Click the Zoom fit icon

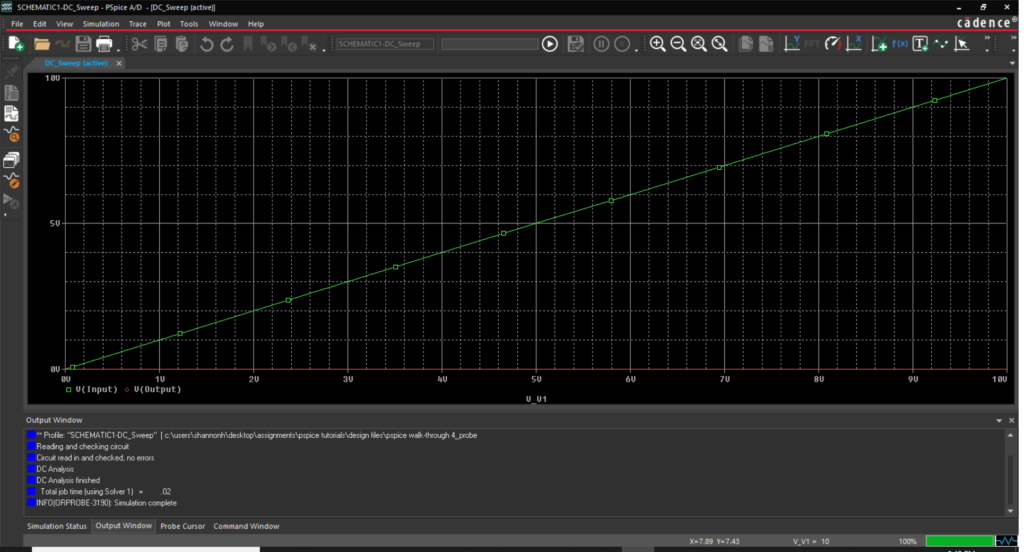pyautogui.click(x=720, y=44)
